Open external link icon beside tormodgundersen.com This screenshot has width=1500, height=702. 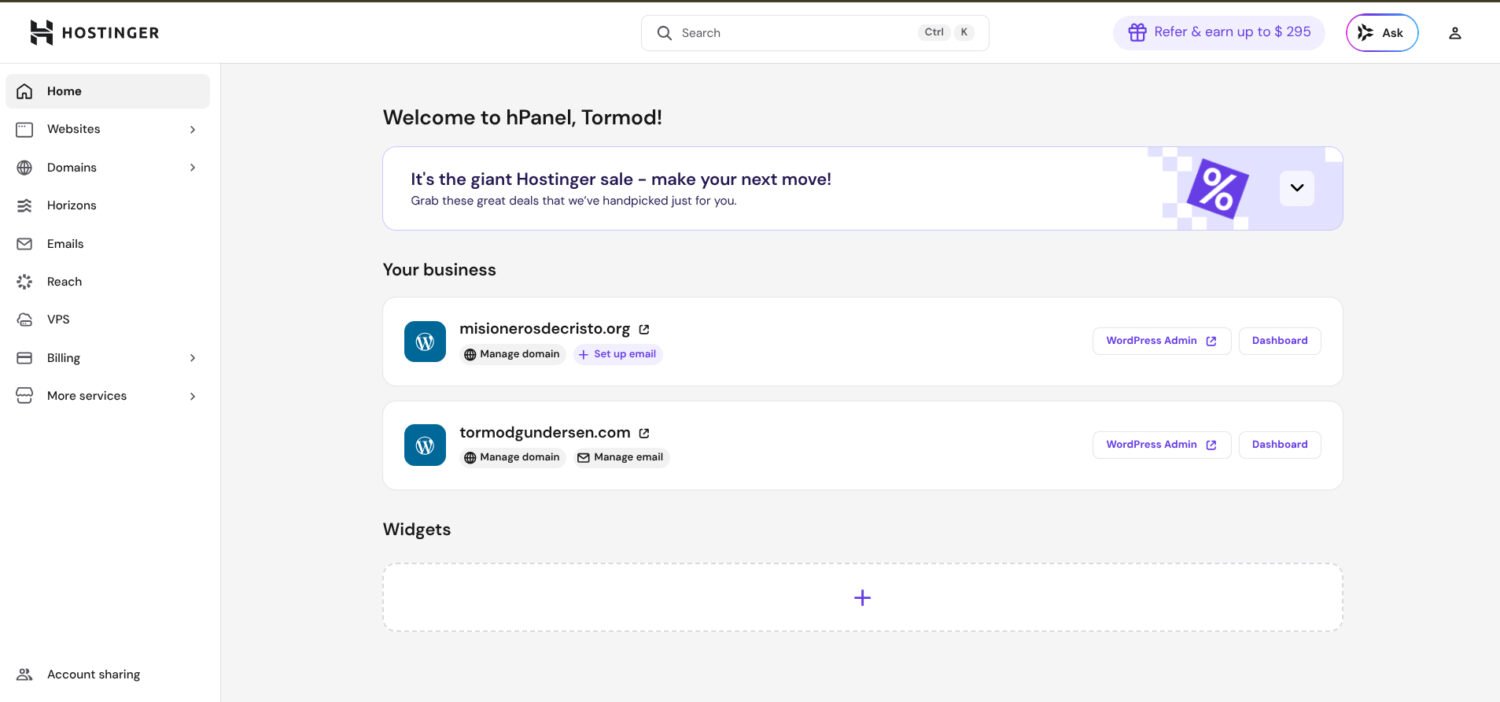[644, 433]
